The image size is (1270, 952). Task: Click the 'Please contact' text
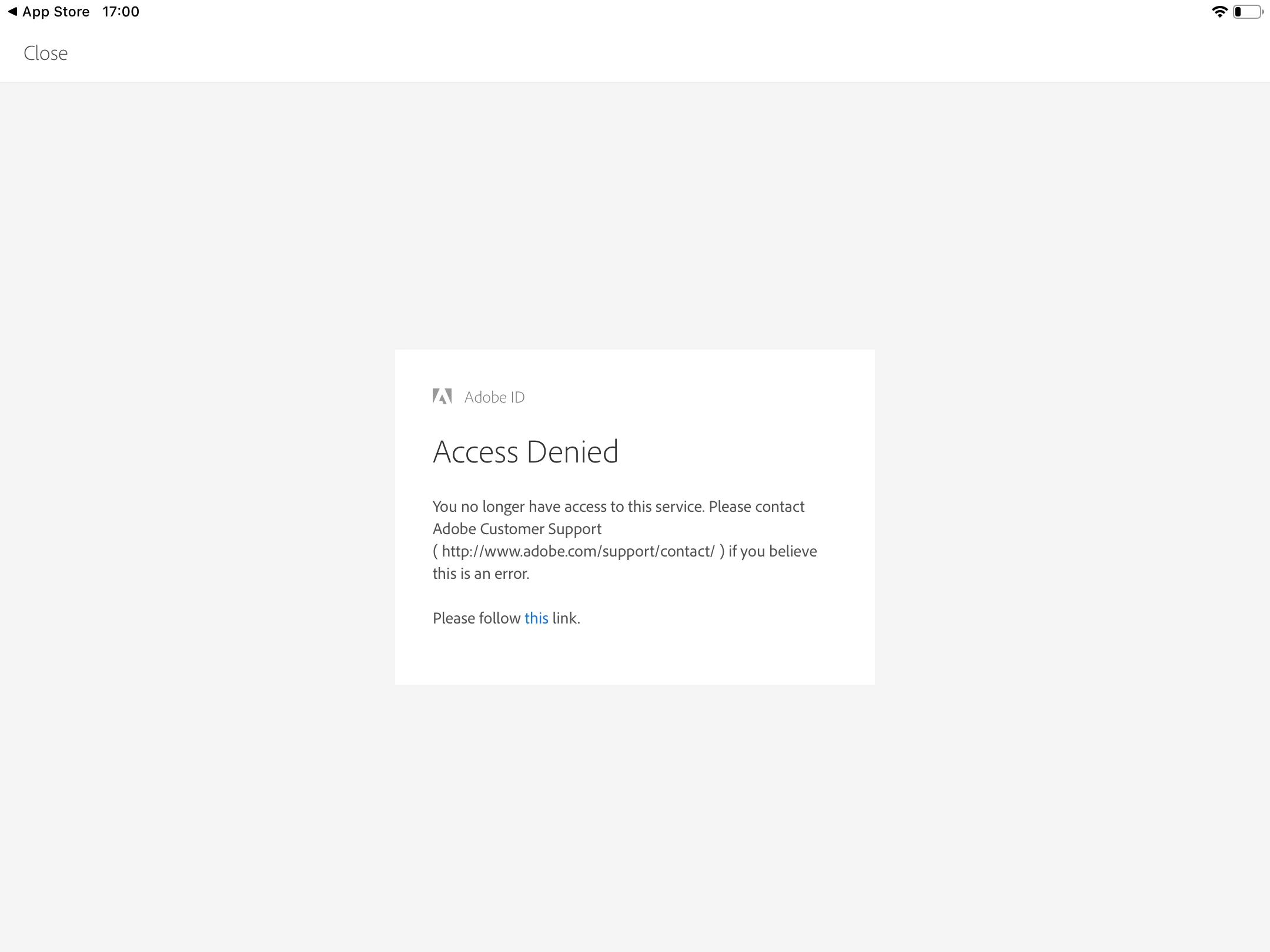tap(756, 507)
